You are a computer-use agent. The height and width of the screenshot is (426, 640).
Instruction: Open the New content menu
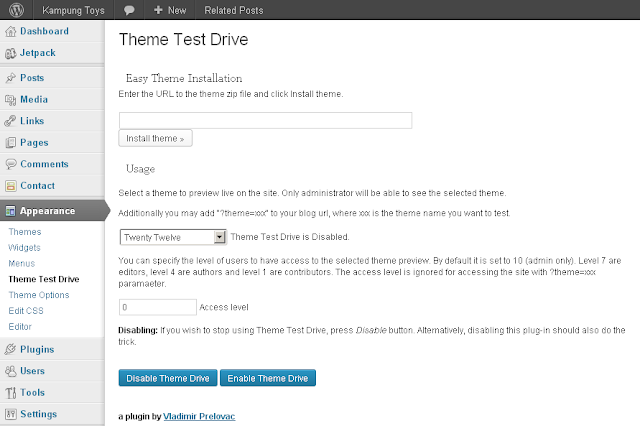[x=170, y=10]
